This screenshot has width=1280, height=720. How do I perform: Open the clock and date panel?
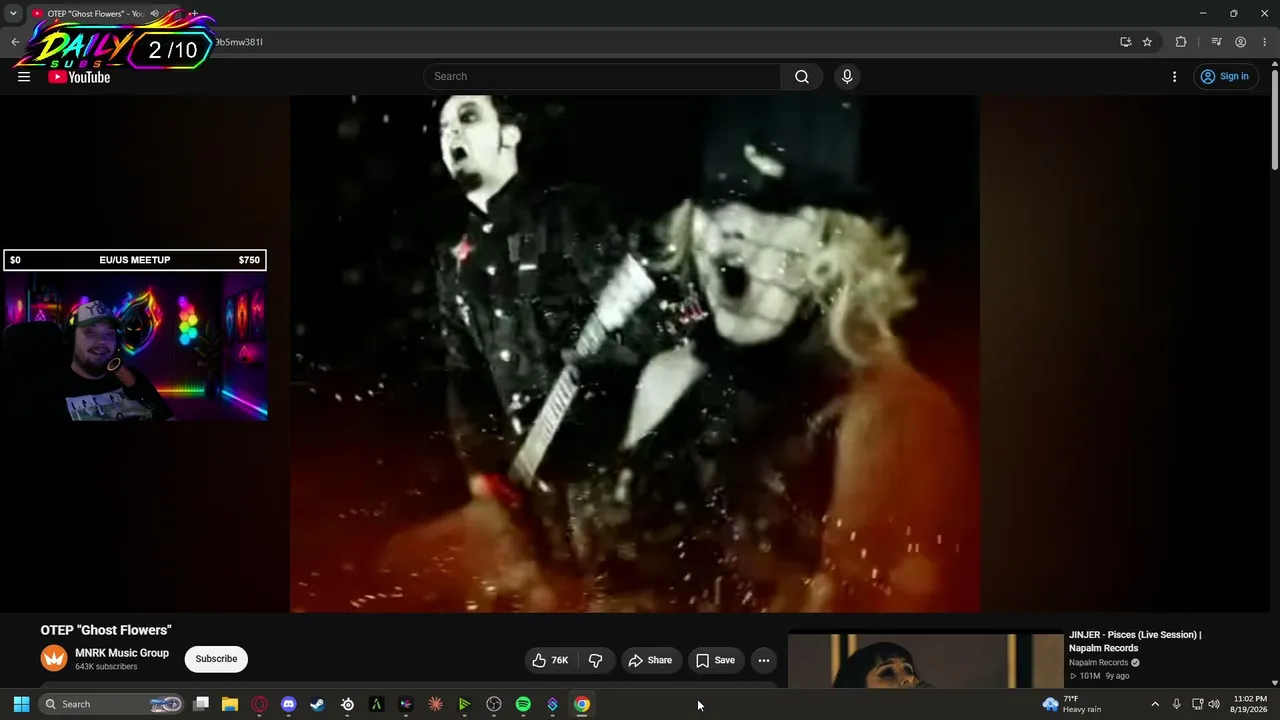click(1250, 704)
